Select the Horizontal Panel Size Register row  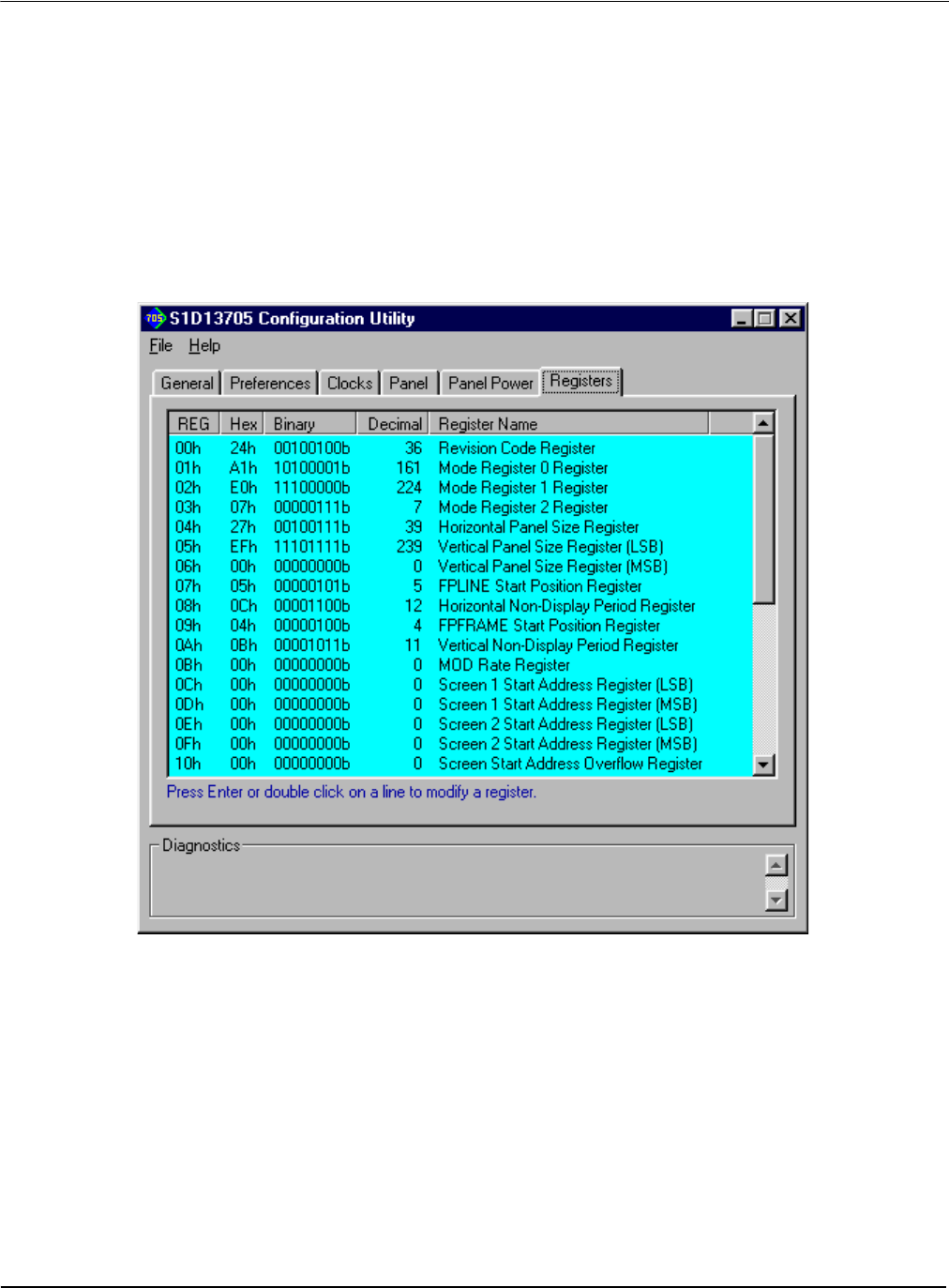tap(461, 527)
